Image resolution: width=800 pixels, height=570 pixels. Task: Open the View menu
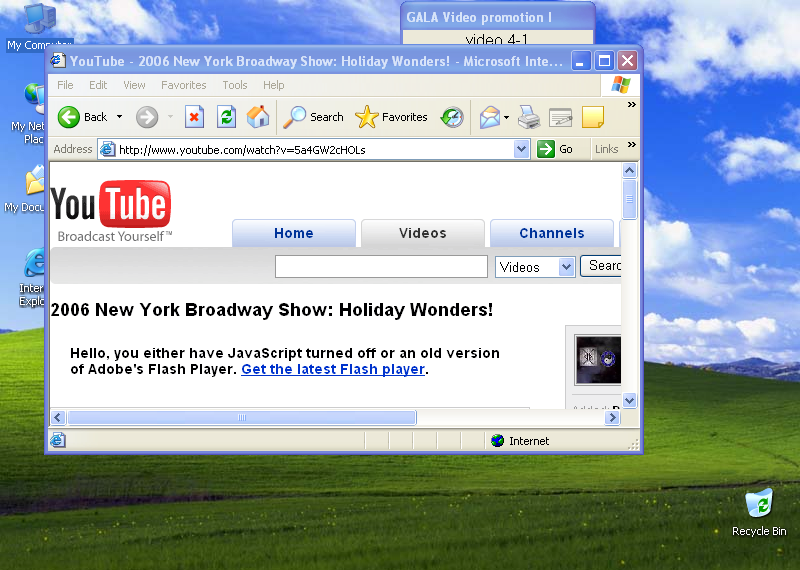pos(134,85)
